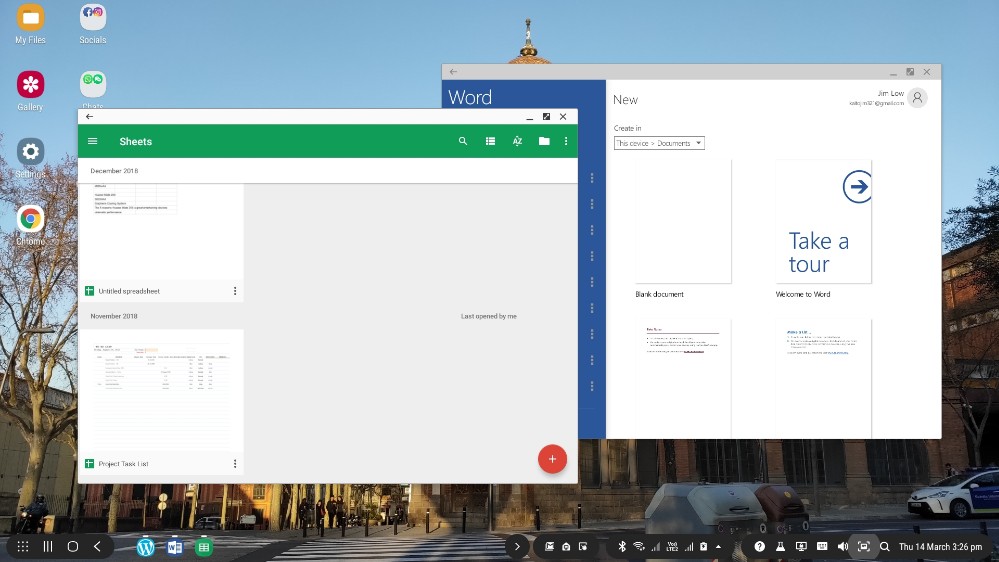Image resolution: width=999 pixels, height=562 pixels.
Task: Click the Bluetooth status icon
Action: click(x=622, y=547)
